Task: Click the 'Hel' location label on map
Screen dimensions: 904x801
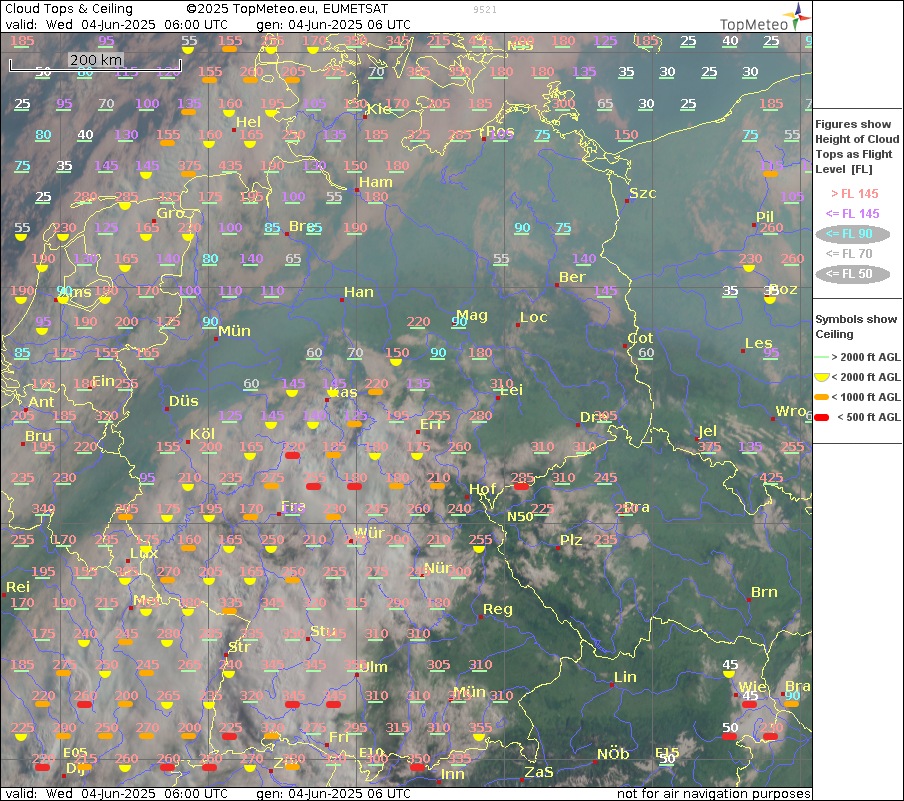Action: pos(248,122)
